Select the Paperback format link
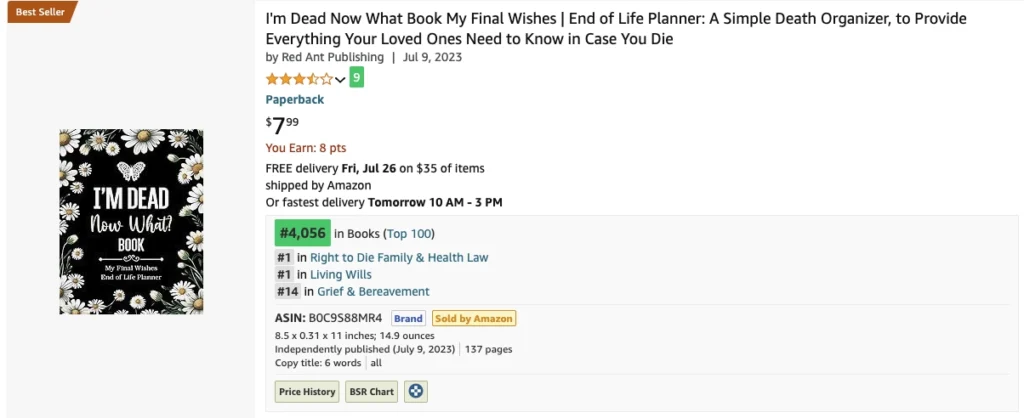Image resolution: width=1024 pixels, height=418 pixels. [x=295, y=99]
